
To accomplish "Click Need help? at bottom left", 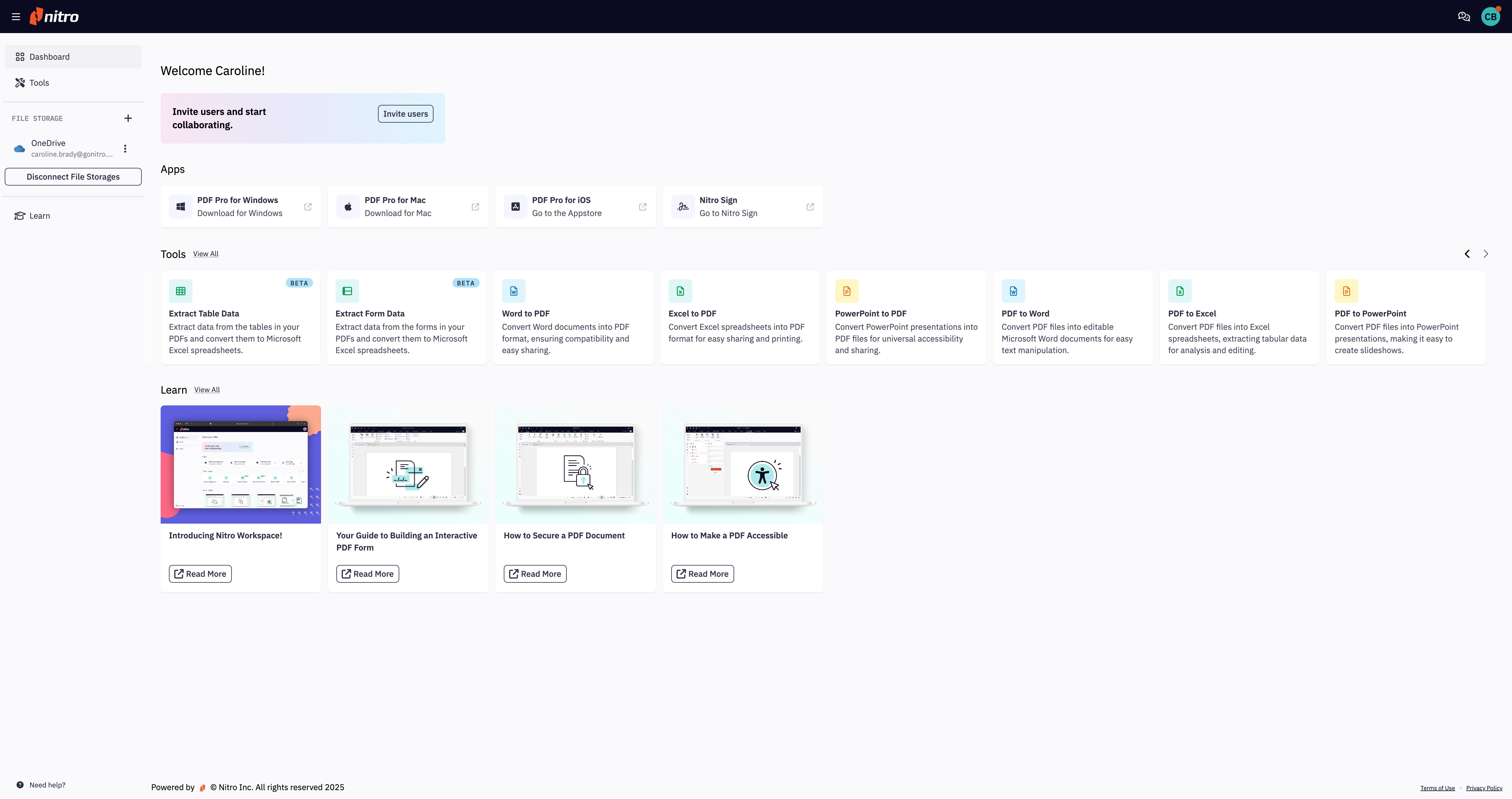I will coord(48,785).
